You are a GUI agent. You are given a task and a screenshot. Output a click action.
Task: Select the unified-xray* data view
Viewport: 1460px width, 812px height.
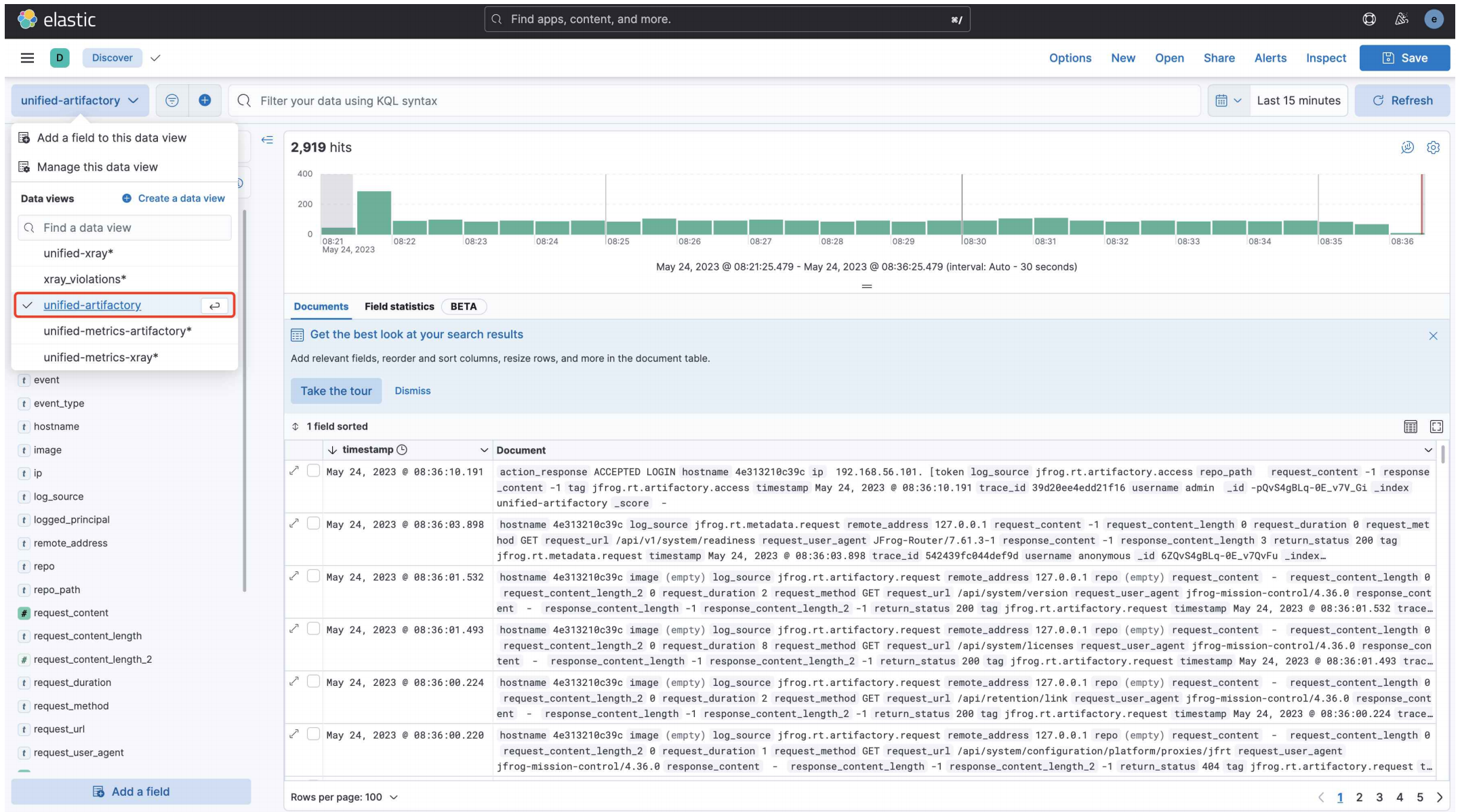(126, 253)
